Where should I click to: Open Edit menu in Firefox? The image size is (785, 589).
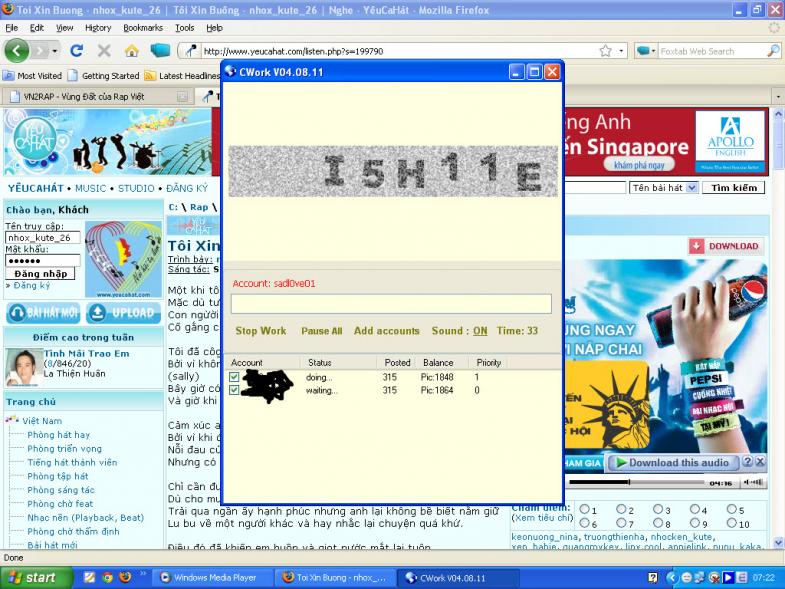point(37,28)
